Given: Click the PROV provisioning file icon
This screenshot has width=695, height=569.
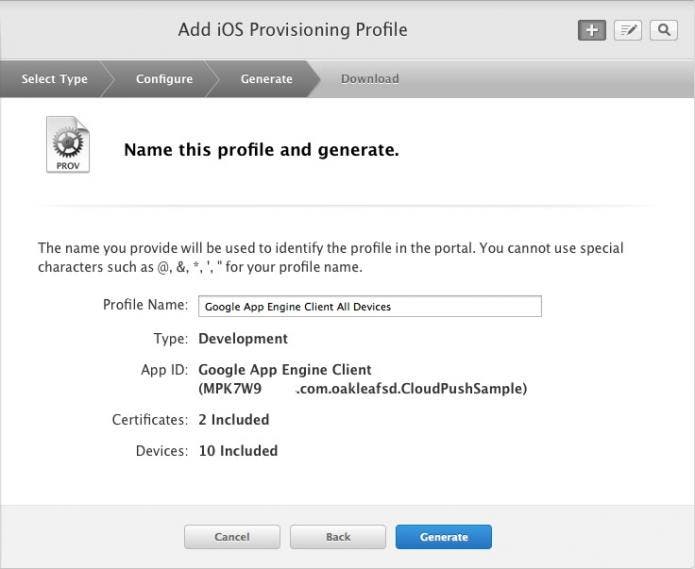Looking at the screenshot, I should 68,144.
